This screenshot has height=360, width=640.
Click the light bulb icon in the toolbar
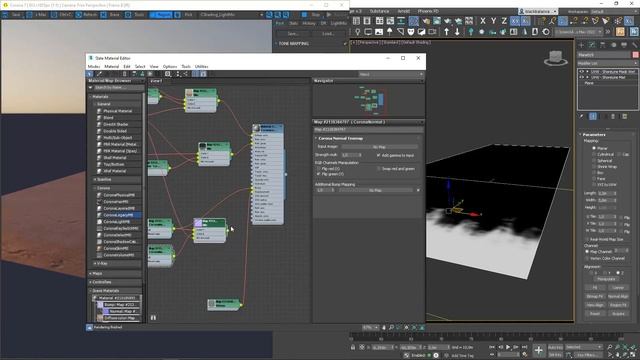pos(358,32)
